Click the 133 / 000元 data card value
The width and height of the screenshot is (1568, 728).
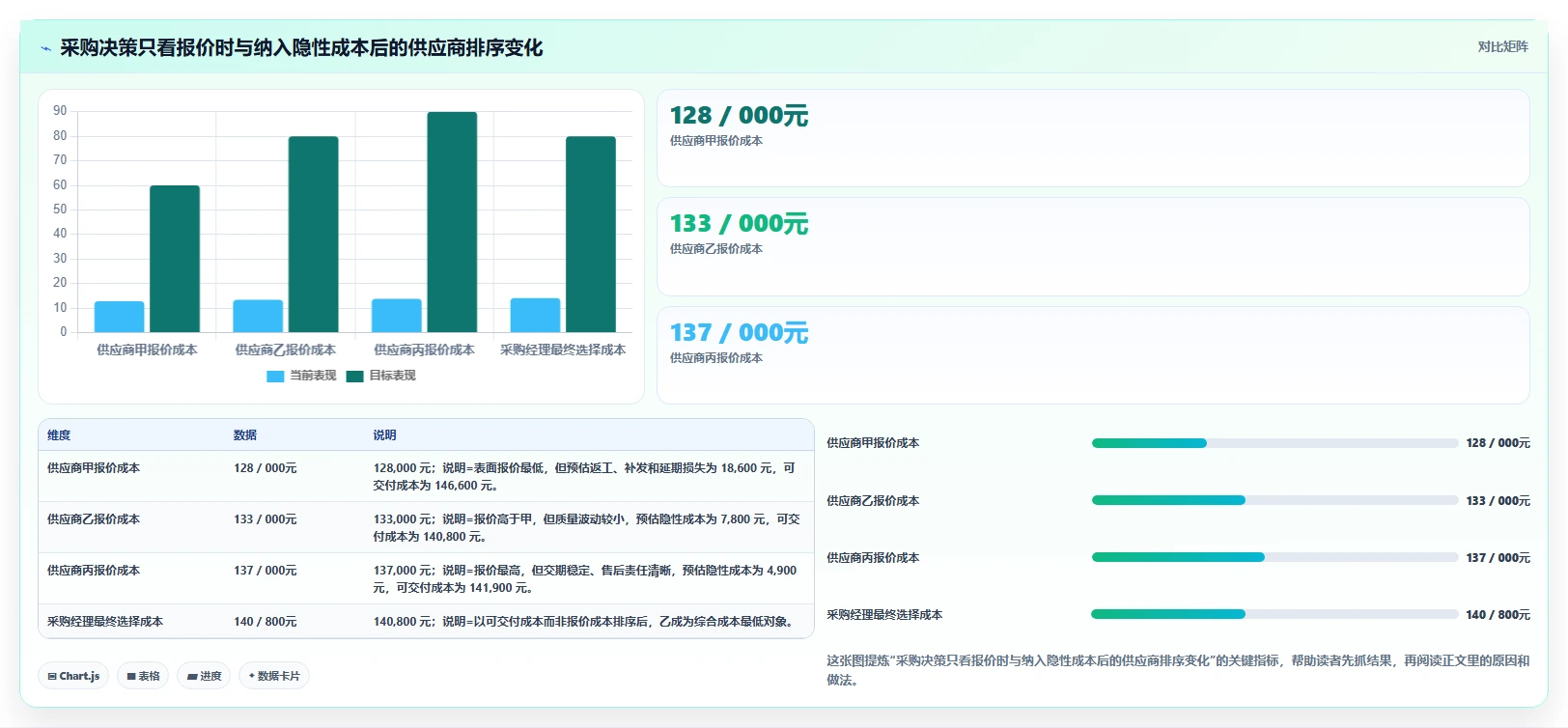pyautogui.click(x=739, y=224)
